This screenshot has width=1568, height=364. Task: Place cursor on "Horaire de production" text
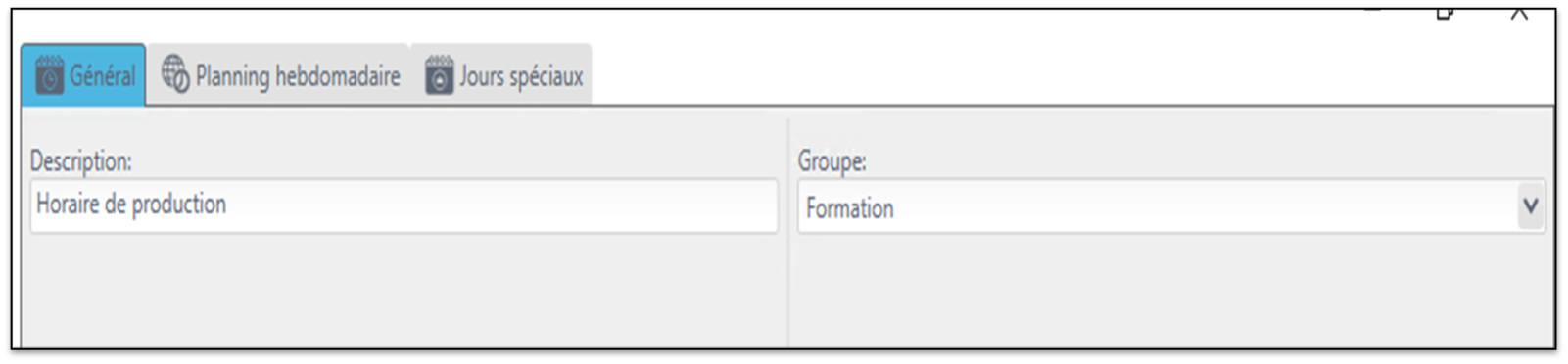pos(131,204)
